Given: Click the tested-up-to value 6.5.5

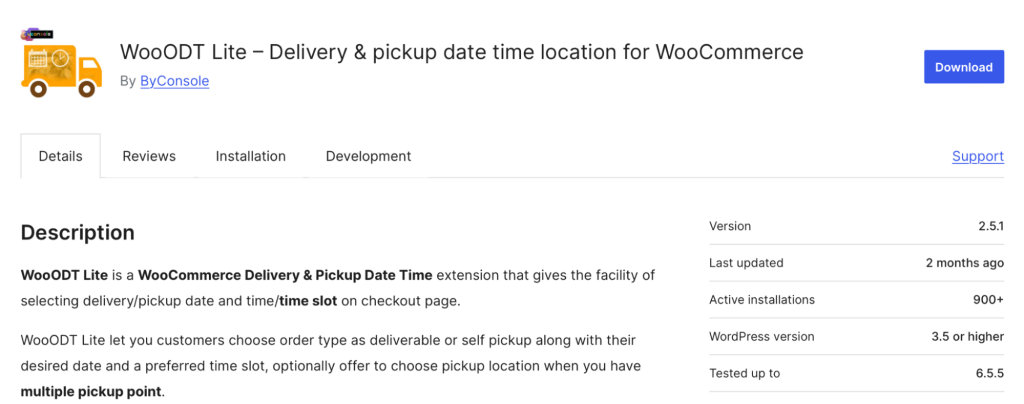Looking at the screenshot, I should (x=985, y=373).
